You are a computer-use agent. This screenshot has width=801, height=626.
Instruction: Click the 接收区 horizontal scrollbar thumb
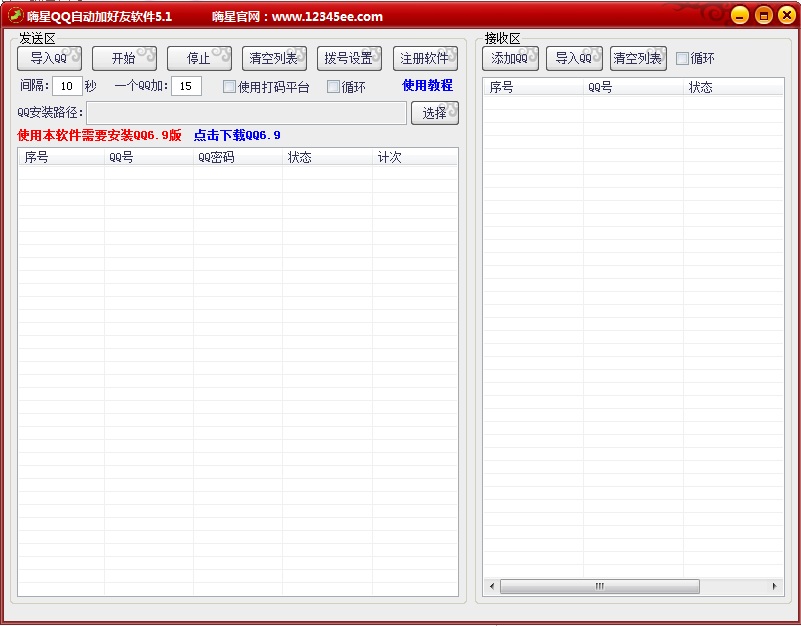[x=600, y=586]
